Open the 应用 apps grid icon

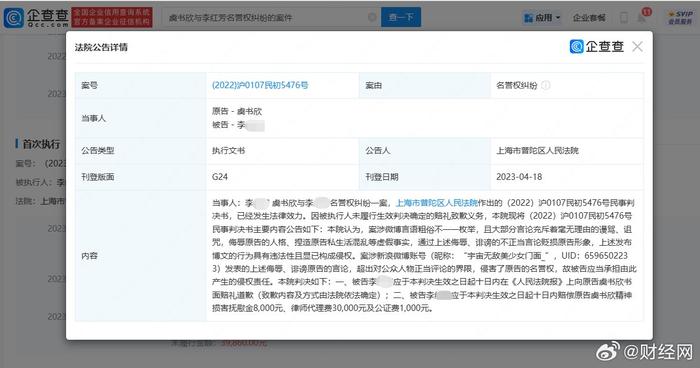coord(529,18)
